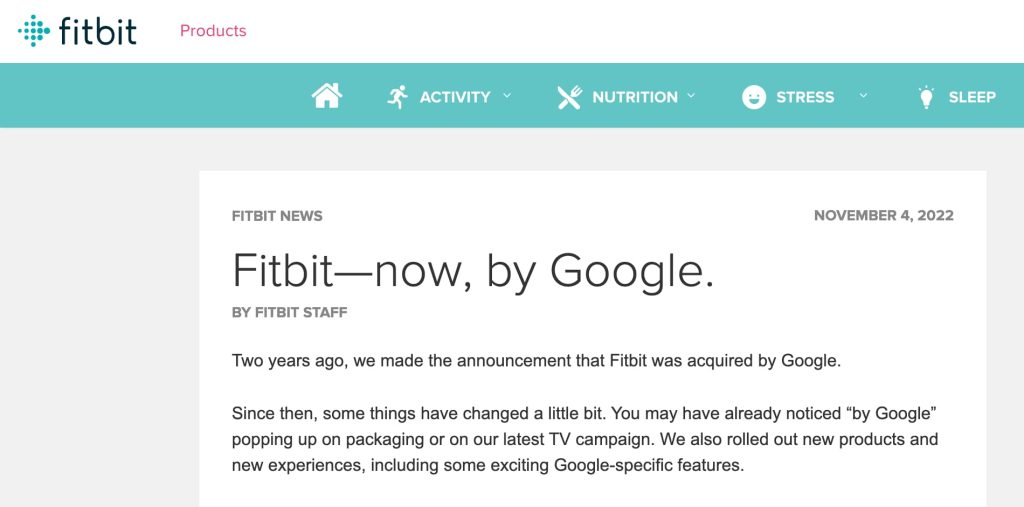Click the Fitbit News category link
Screen dimensions: 1024x507
coord(277,216)
